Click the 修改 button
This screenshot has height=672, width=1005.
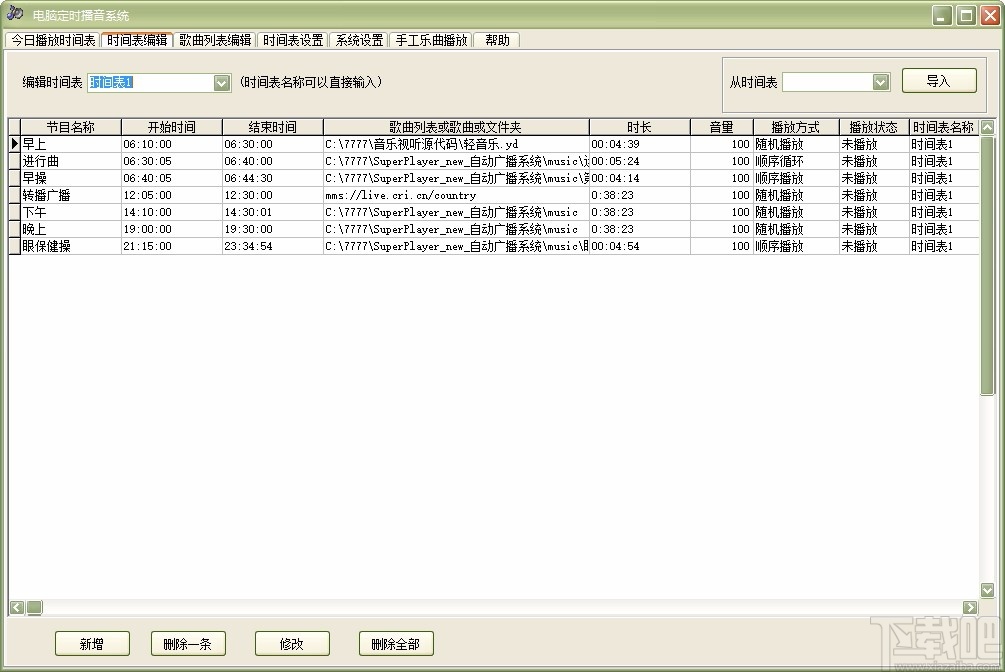pos(292,643)
